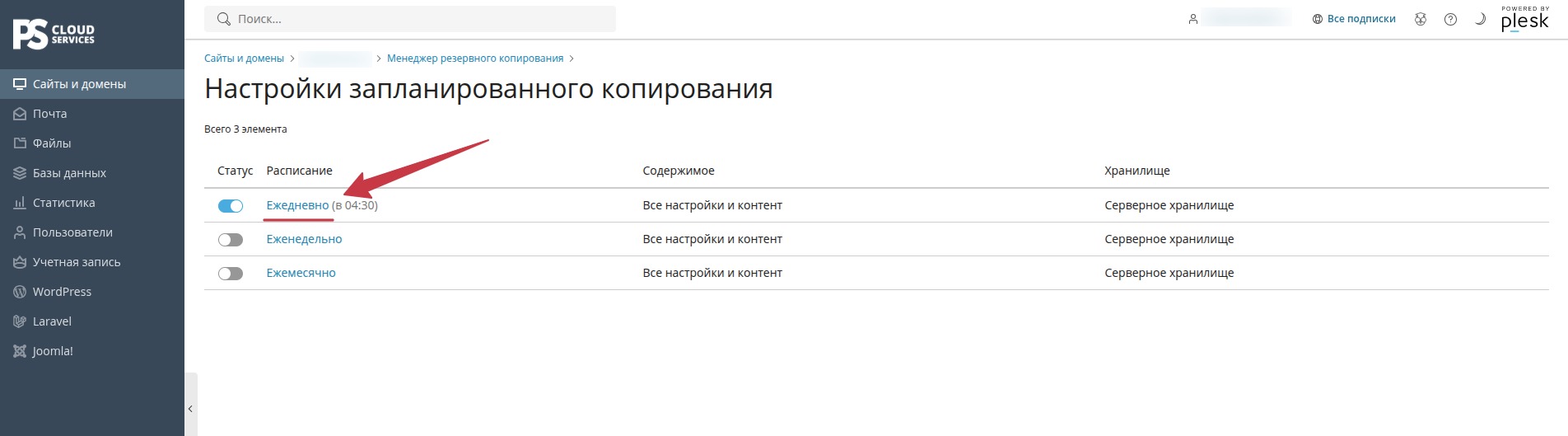Image resolution: width=1568 pixels, height=436 pixels.
Task: Enable the monthly backup schedule toggle
Action: pos(231,274)
